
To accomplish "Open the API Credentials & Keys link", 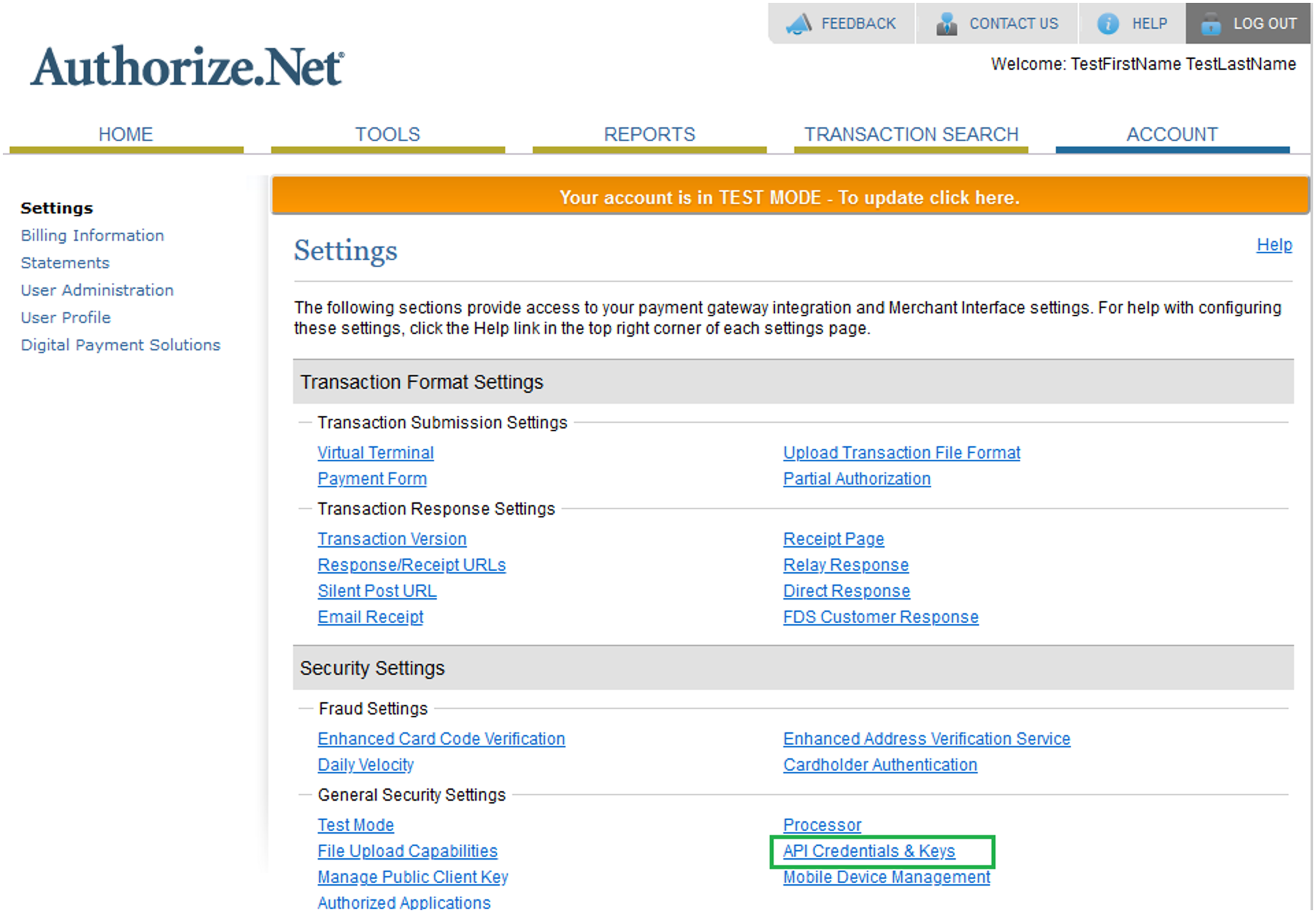I will [869, 851].
